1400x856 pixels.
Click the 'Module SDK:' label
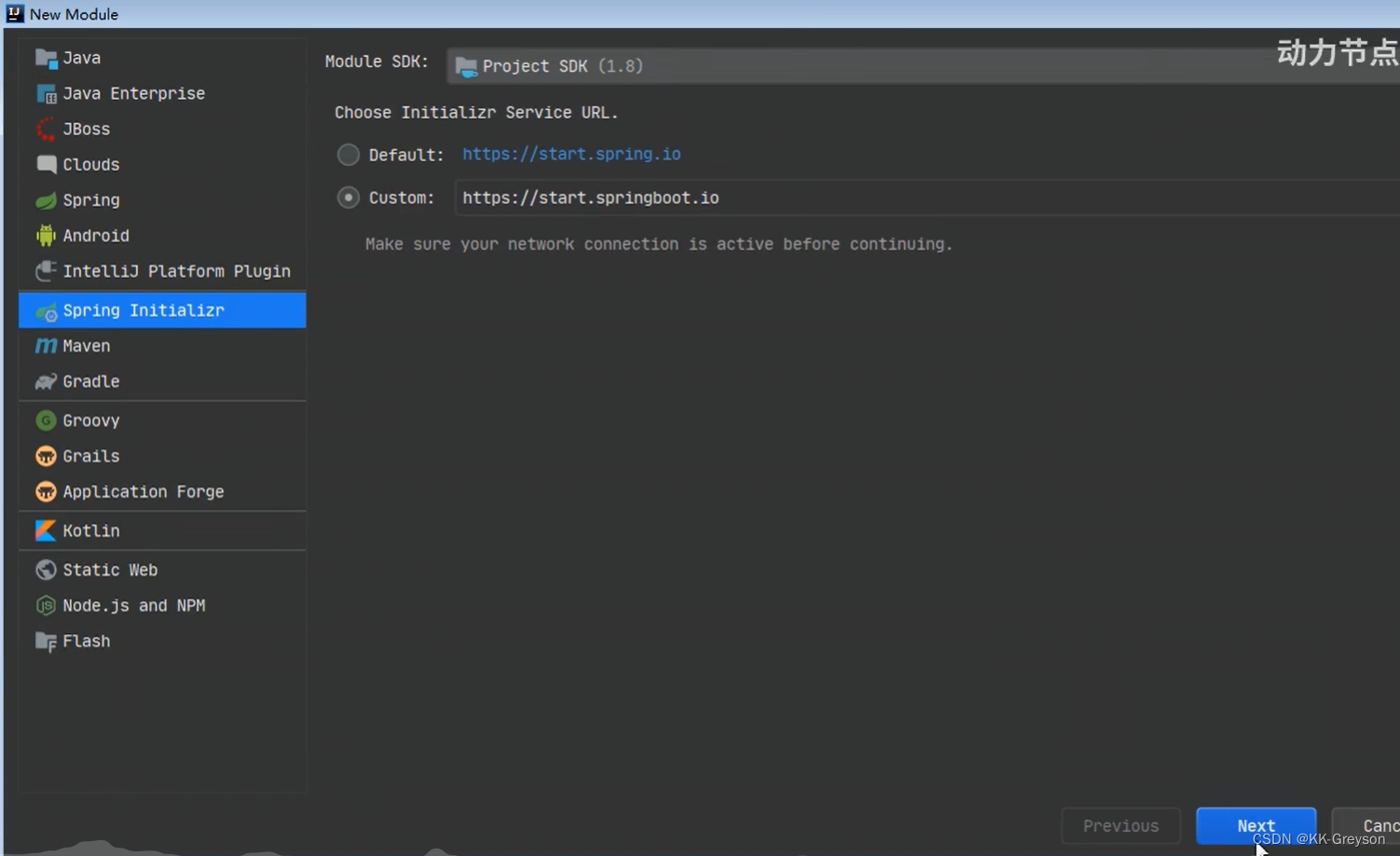click(377, 62)
